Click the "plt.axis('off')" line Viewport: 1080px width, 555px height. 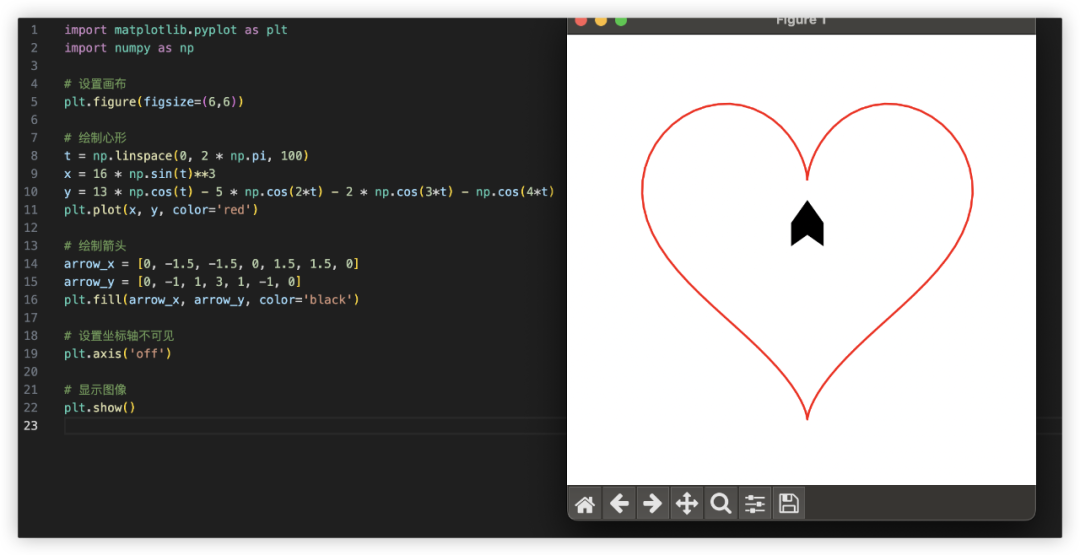(118, 353)
